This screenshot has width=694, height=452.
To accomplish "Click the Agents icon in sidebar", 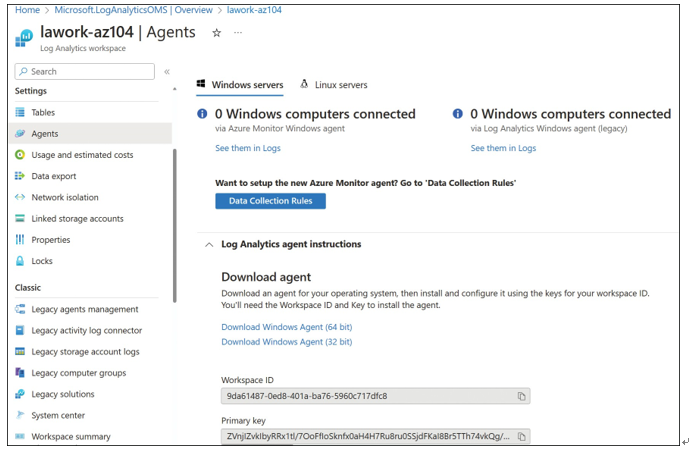I will tap(20, 134).
